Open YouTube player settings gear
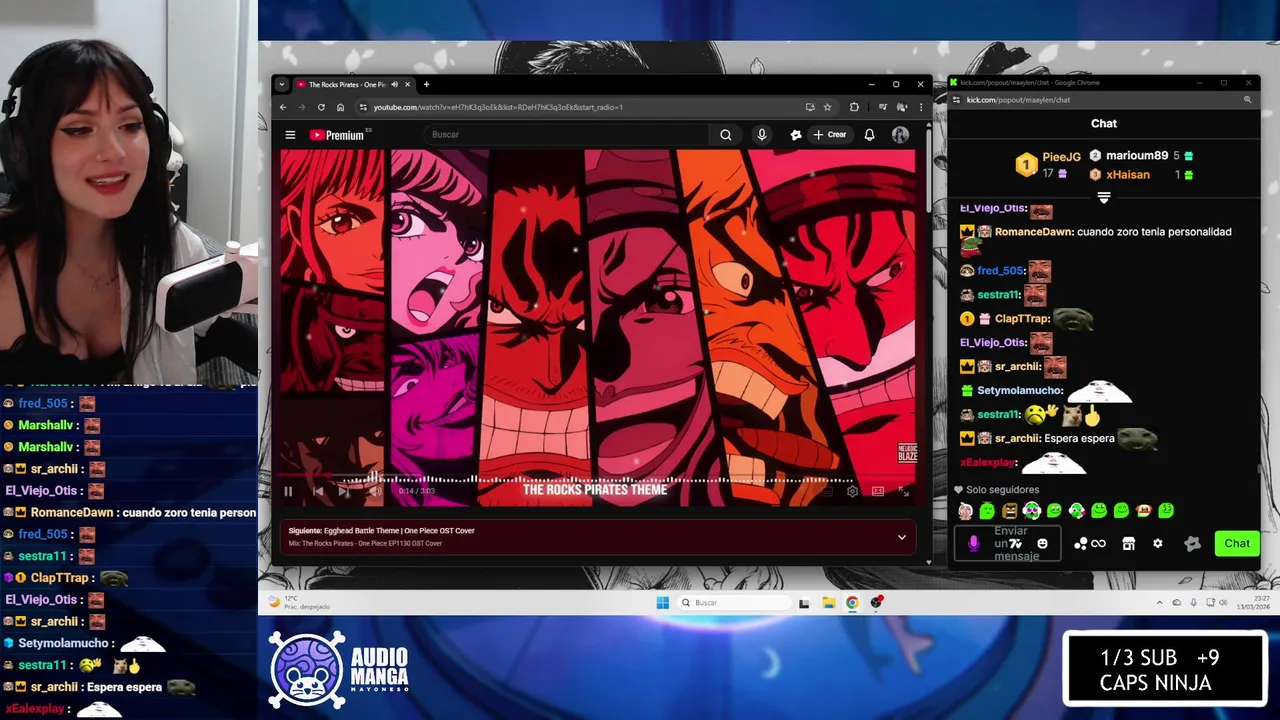The height and width of the screenshot is (720, 1280). click(x=852, y=491)
